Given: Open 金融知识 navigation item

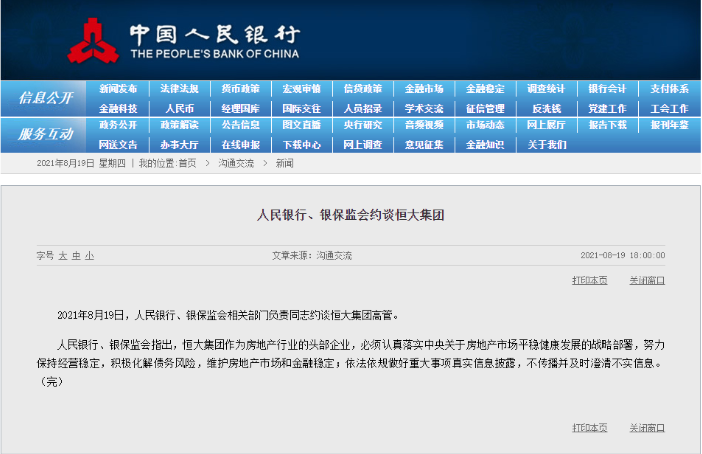Looking at the screenshot, I should pos(485,145).
